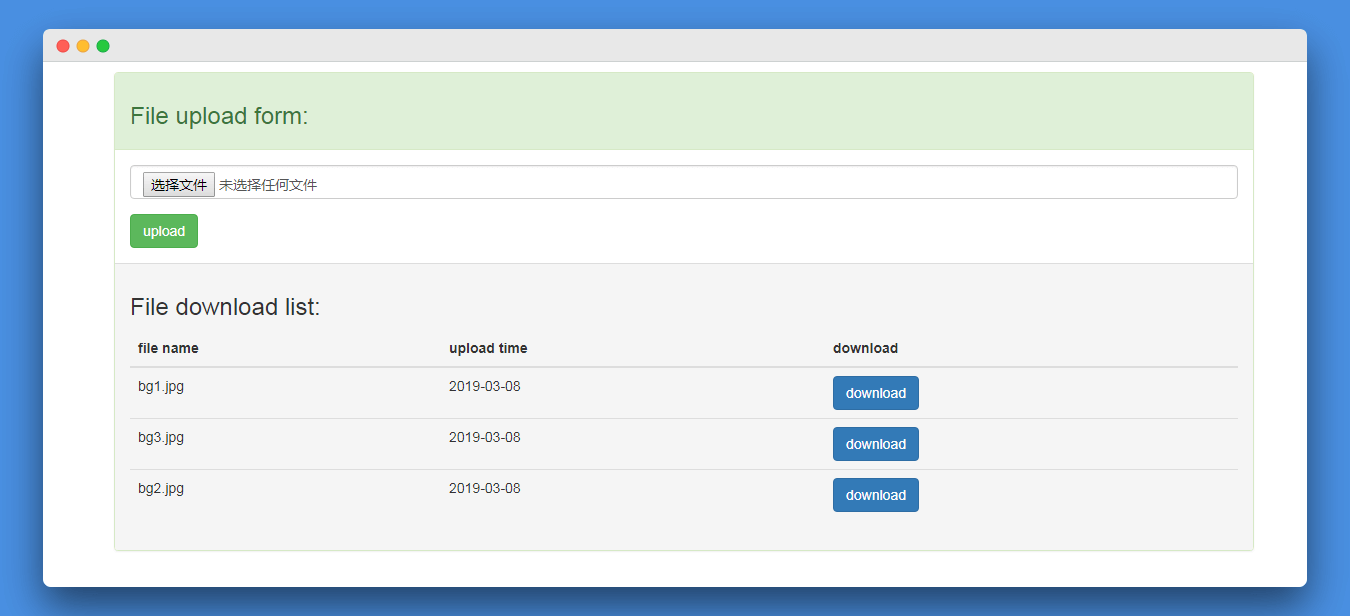The height and width of the screenshot is (616, 1350).
Task: Close the window with red button
Action: (x=63, y=46)
